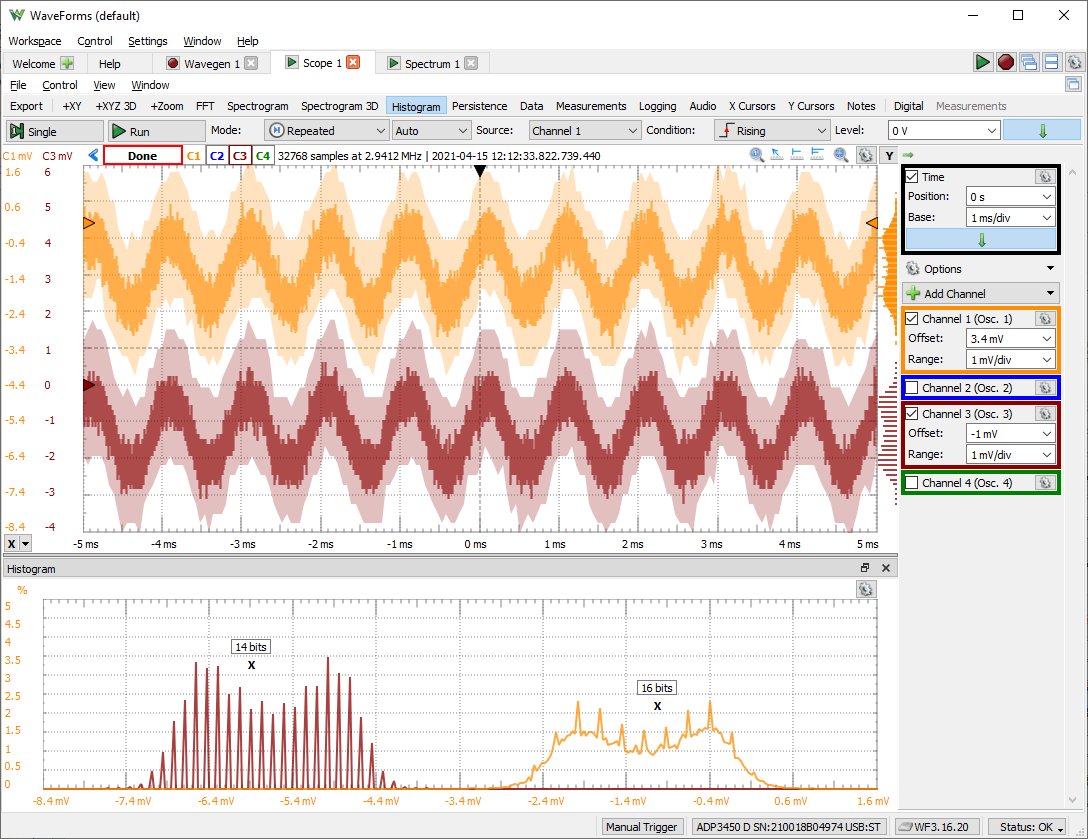Click the Single acquisition button
1088x839 pixels.
click(55, 131)
